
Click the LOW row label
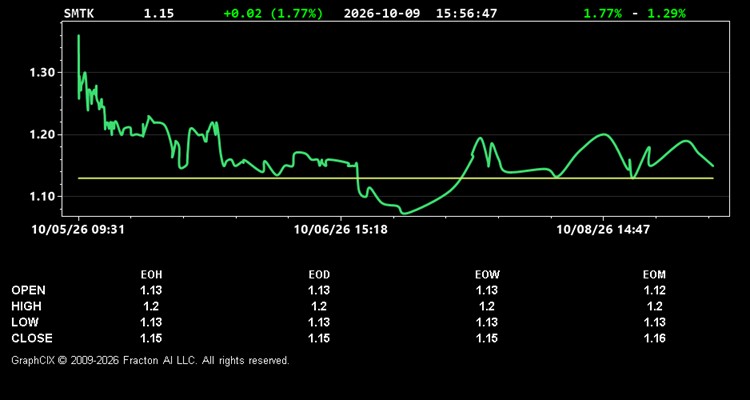click(25, 322)
